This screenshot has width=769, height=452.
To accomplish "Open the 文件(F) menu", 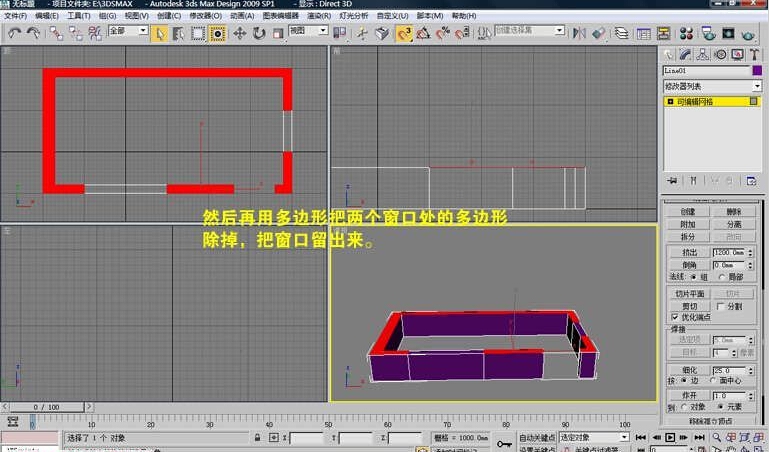I will [15, 16].
